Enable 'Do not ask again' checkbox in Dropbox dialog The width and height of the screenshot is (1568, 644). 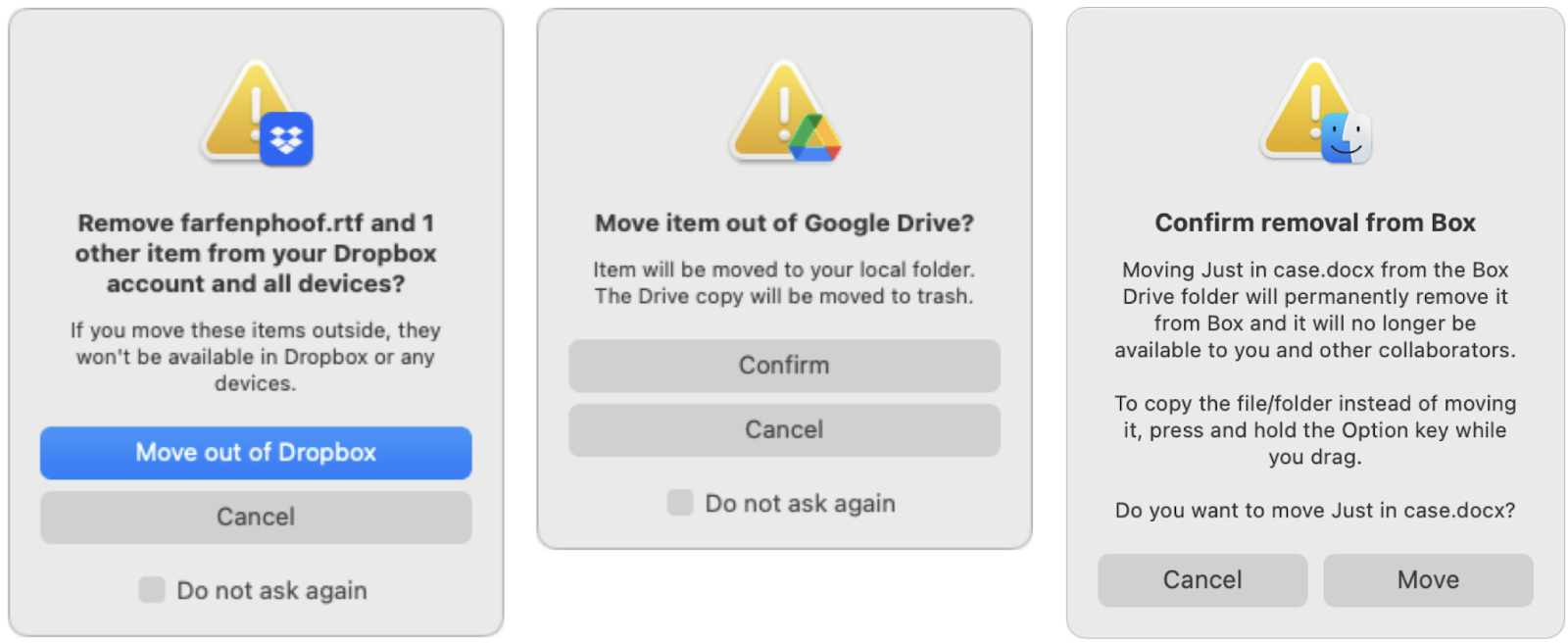[152, 589]
